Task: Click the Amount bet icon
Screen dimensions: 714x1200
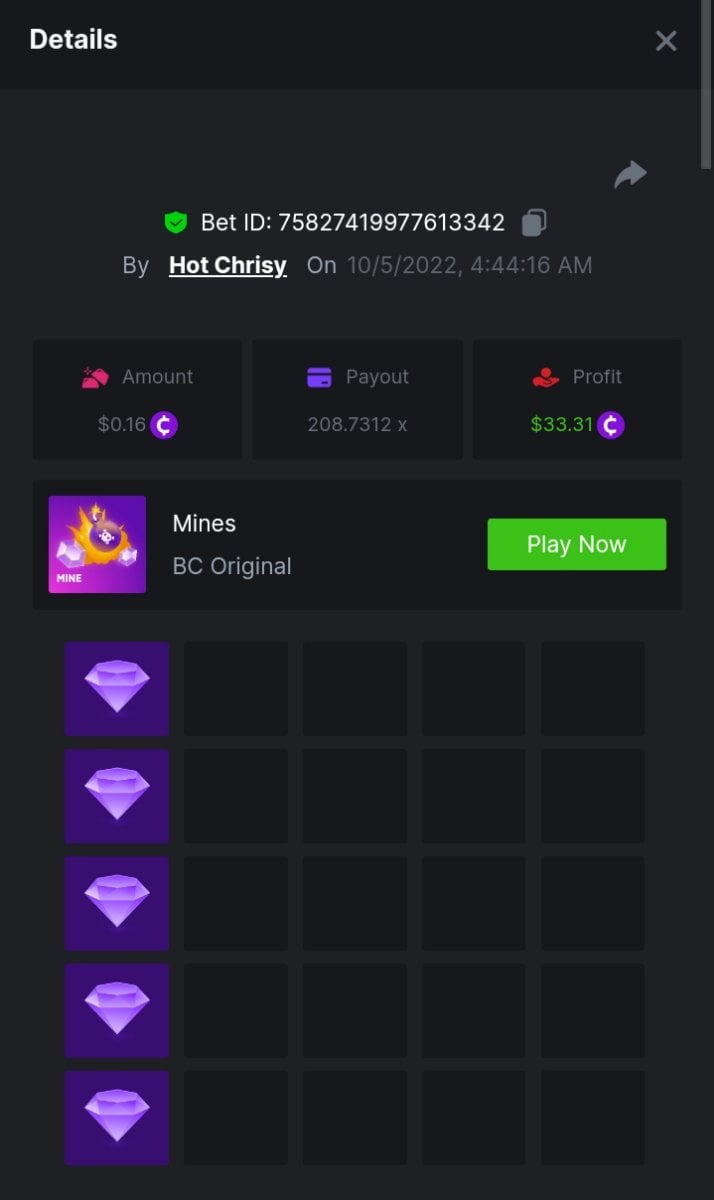Action: click(95, 377)
